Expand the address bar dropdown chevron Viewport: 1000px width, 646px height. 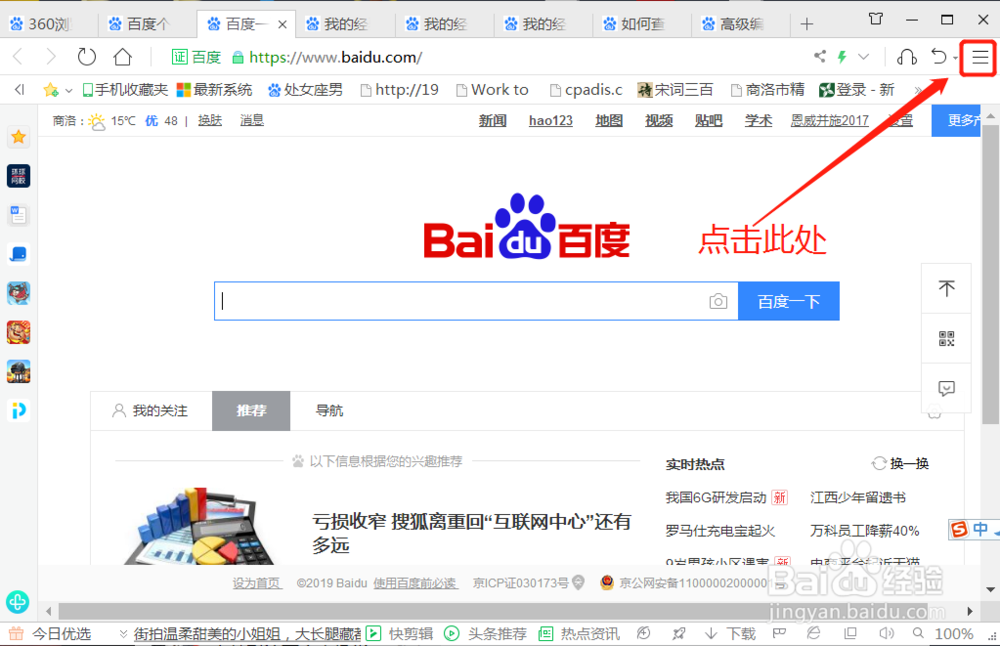(864, 57)
